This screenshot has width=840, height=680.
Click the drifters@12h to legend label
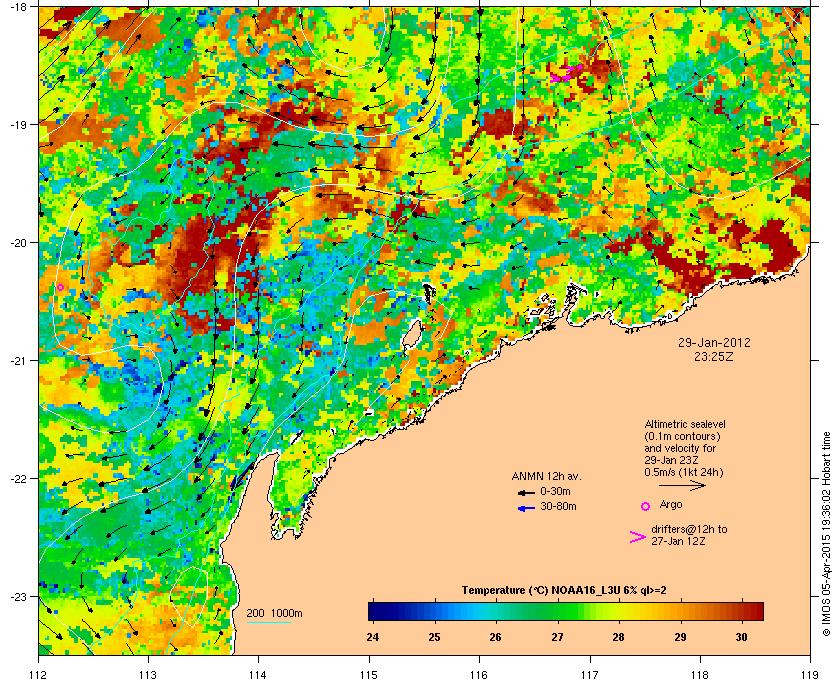click(689, 529)
